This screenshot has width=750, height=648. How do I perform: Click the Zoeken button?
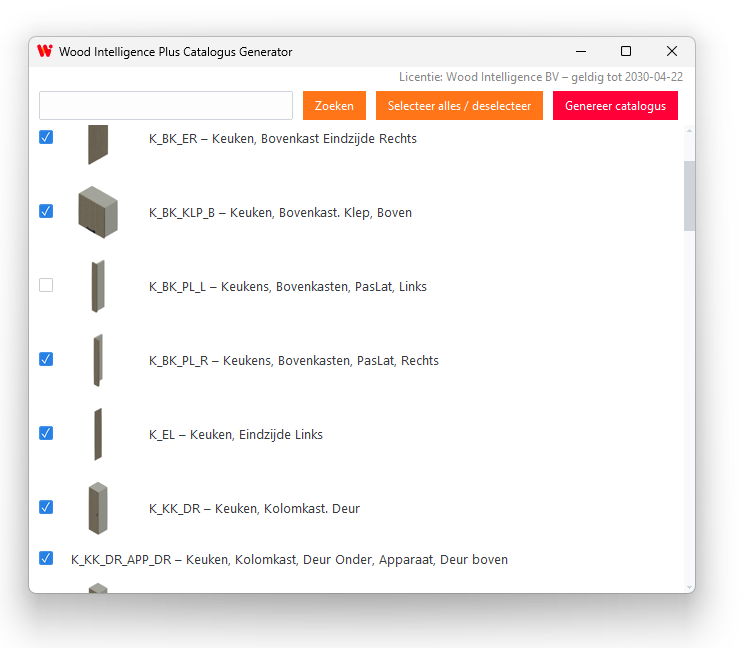[x=334, y=106]
